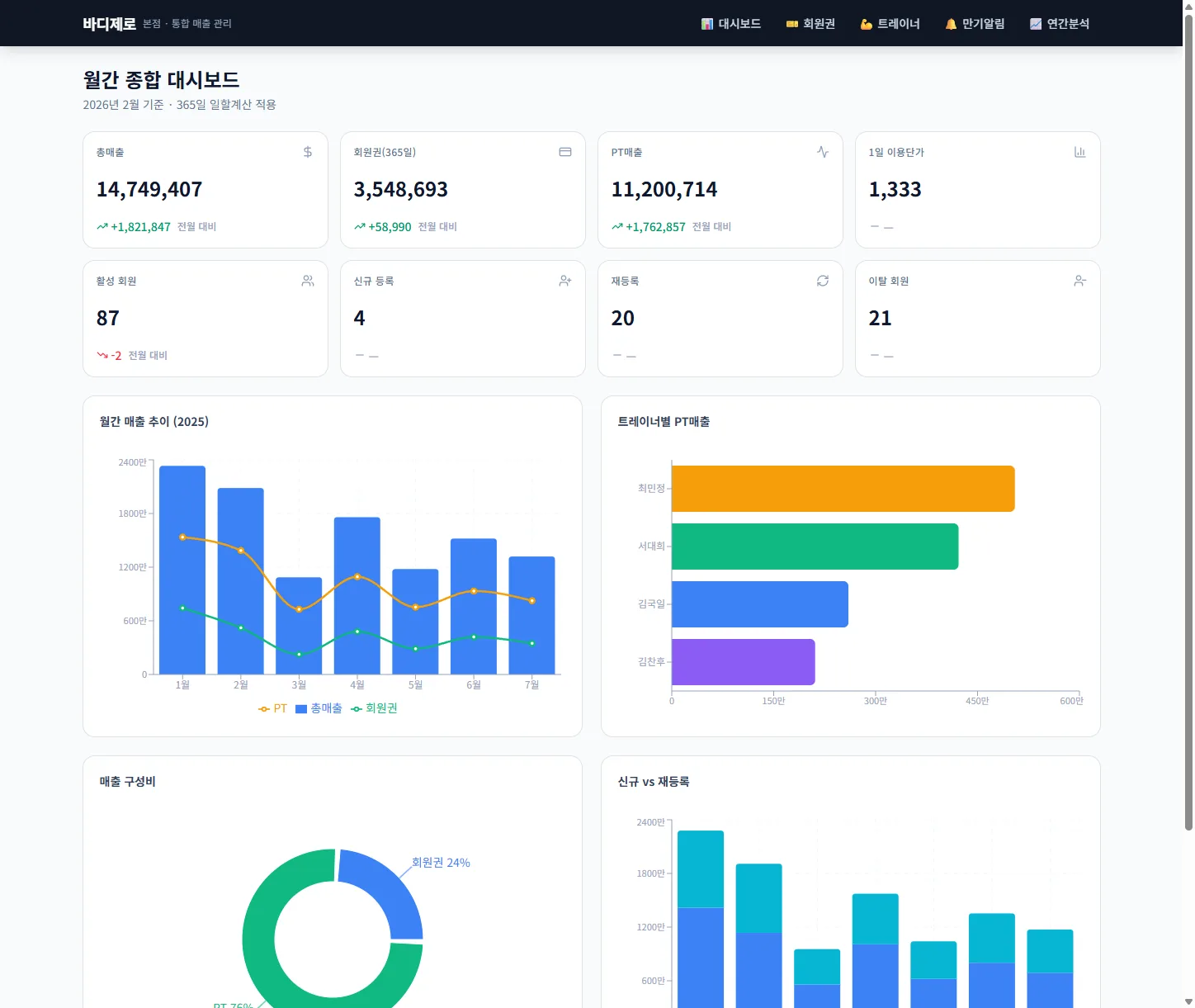Click the vertical page scrollbar thumb

click(1188, 421)
